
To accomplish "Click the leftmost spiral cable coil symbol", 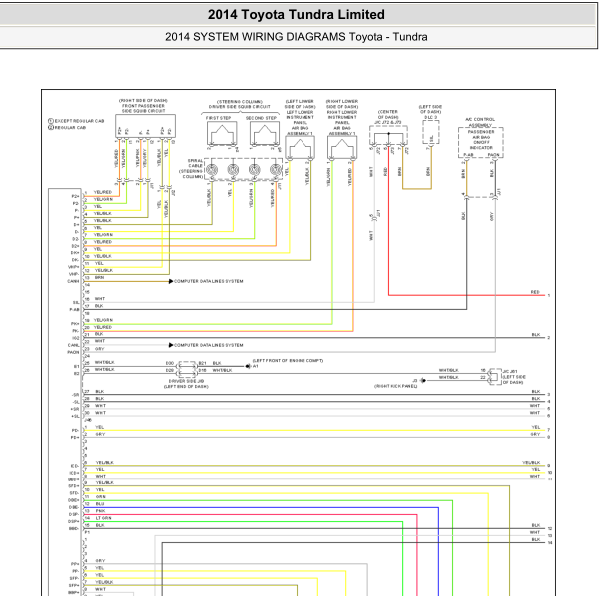I will [212, 170].
